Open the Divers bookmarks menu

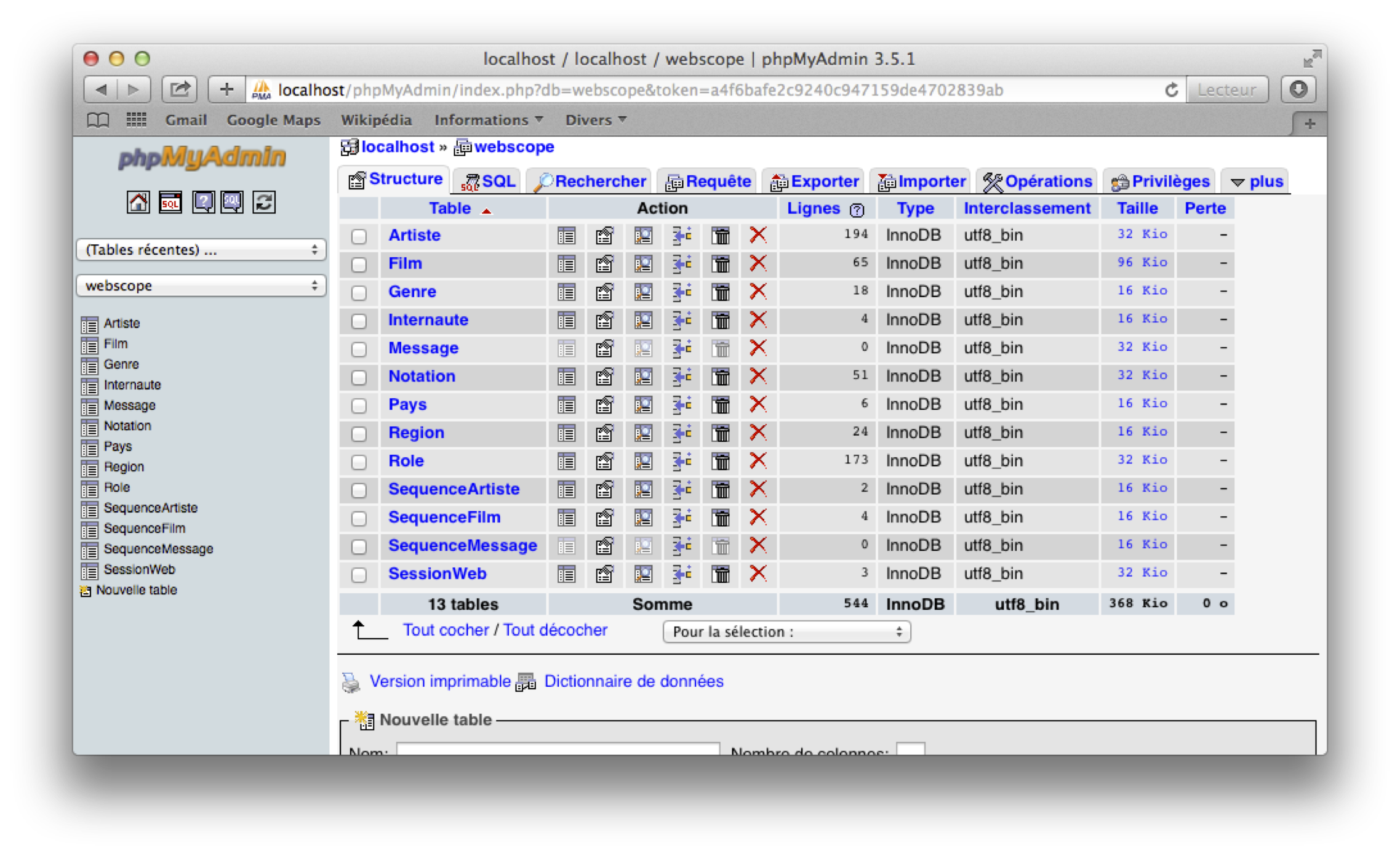596,120
